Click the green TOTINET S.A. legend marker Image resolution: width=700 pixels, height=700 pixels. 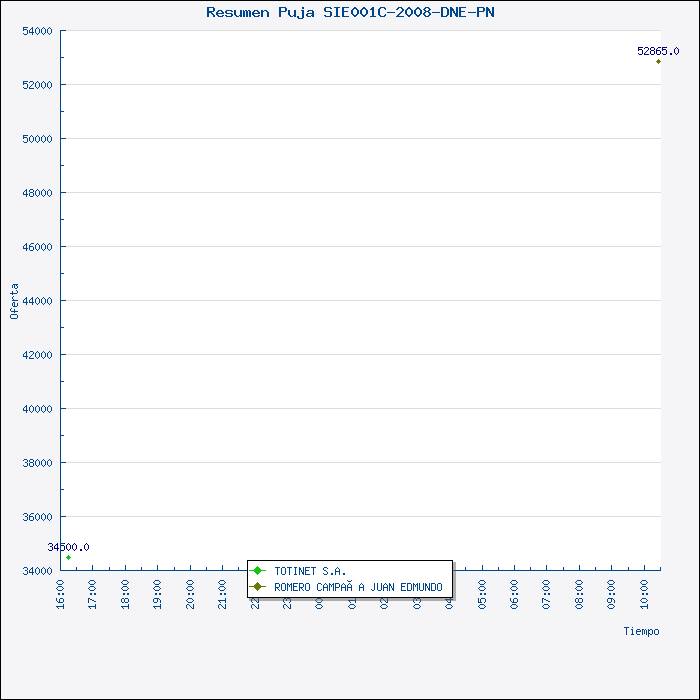pos(258,570)
